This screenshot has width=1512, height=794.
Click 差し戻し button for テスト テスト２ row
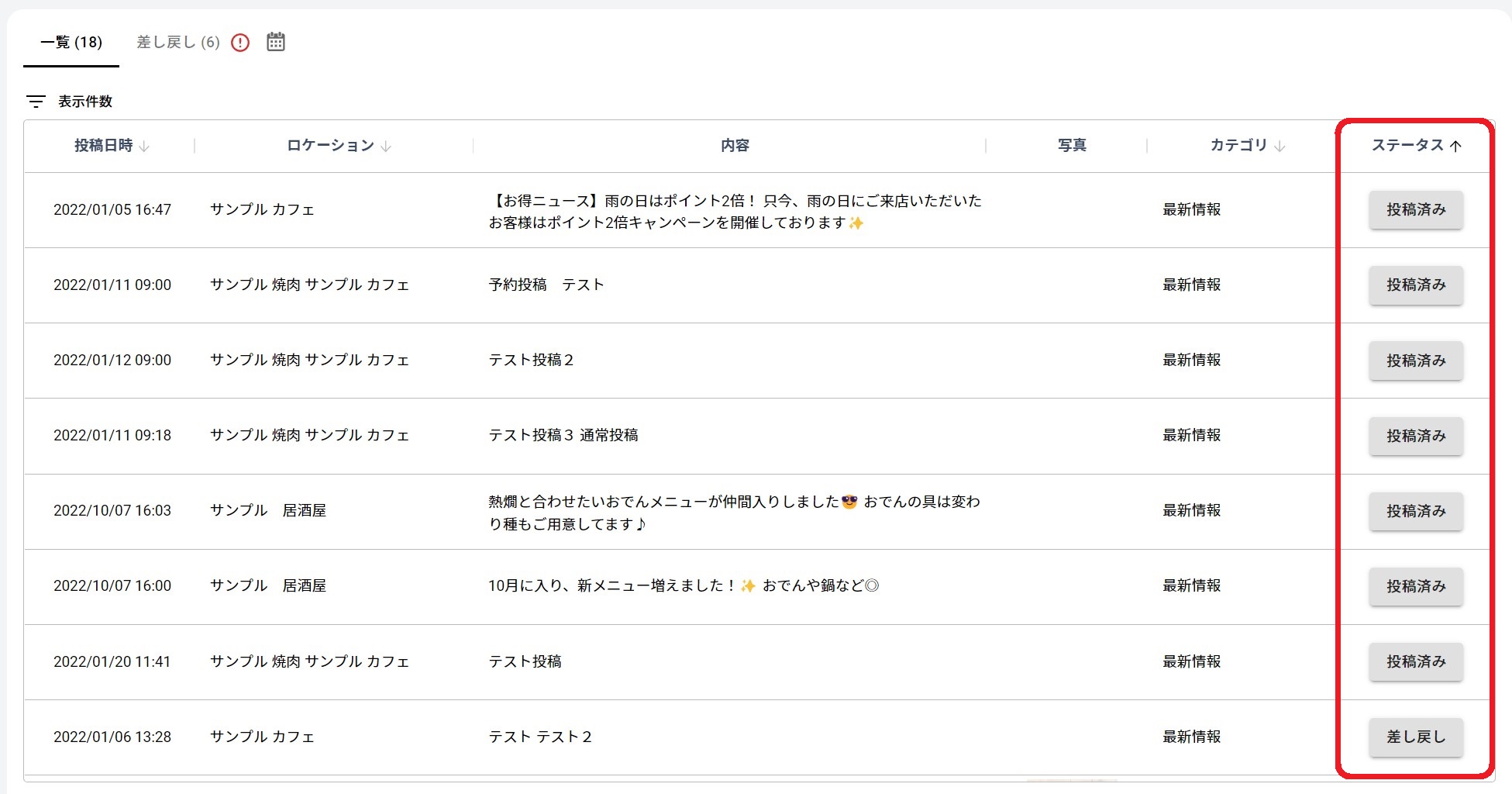coord(1415,737)
